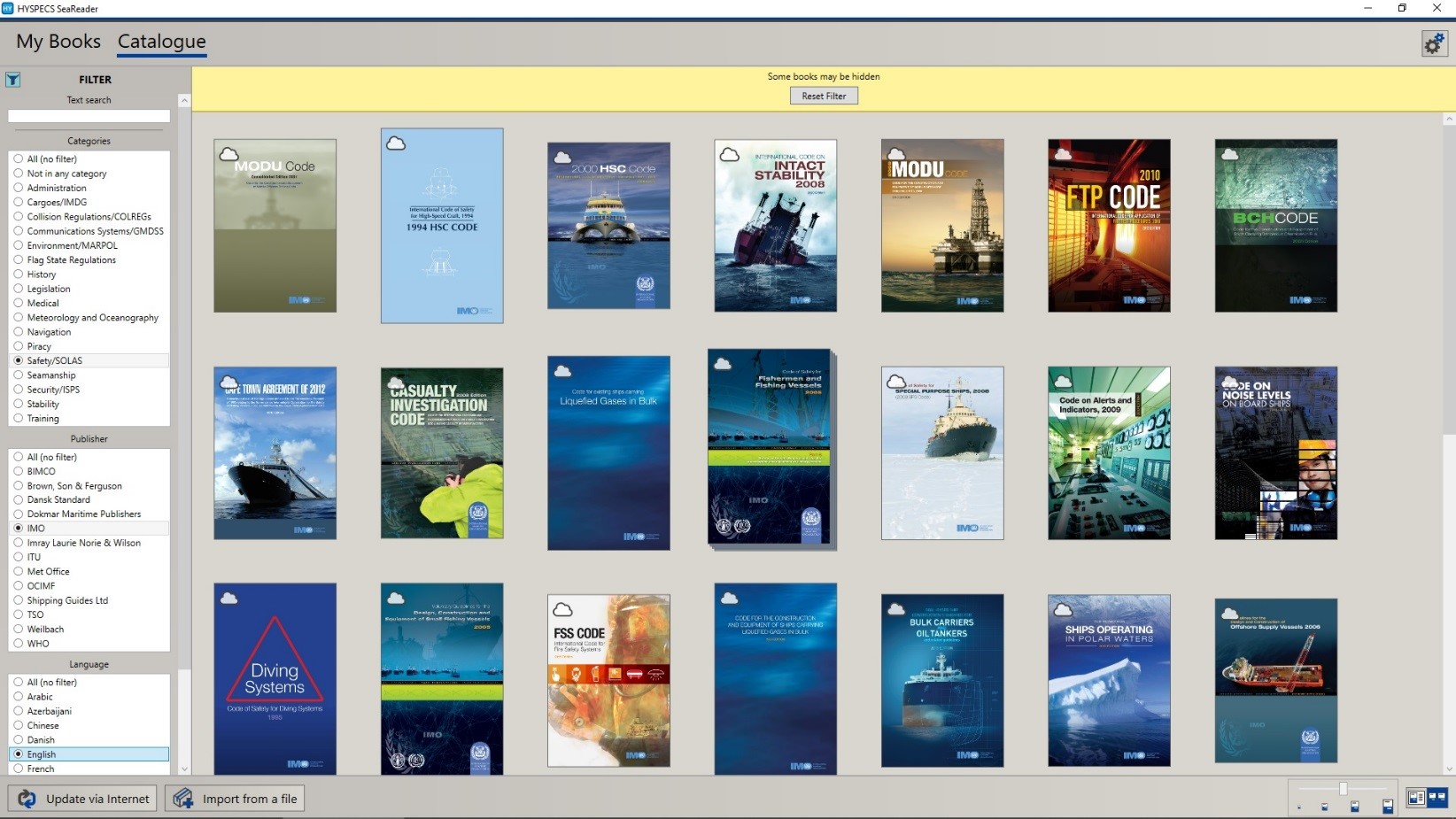Screen dimensions: 1456x819
Task: Click cloud icon on FSS Code cover
Action: coord(562,609)
